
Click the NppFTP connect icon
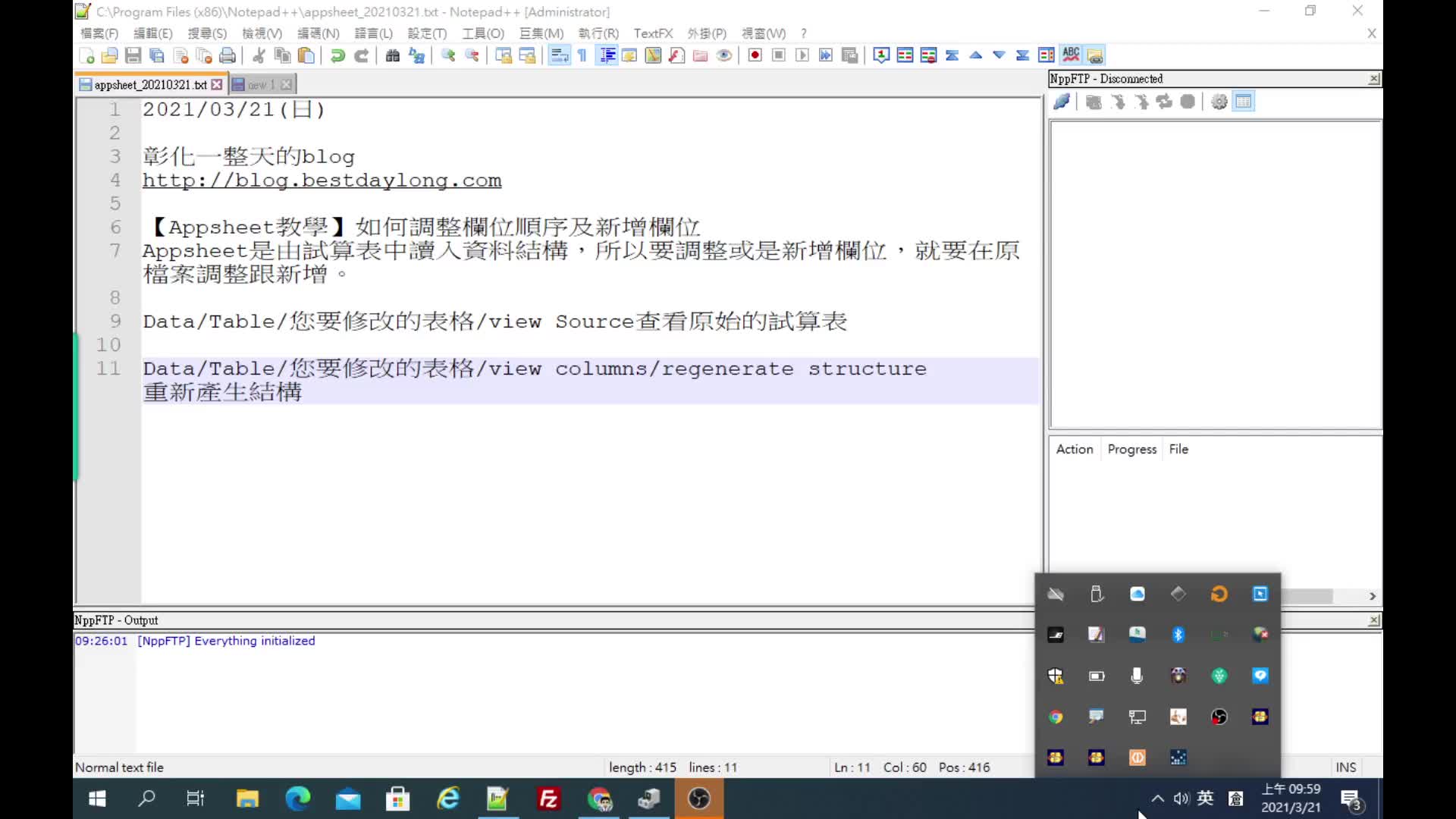[1062, 102]
